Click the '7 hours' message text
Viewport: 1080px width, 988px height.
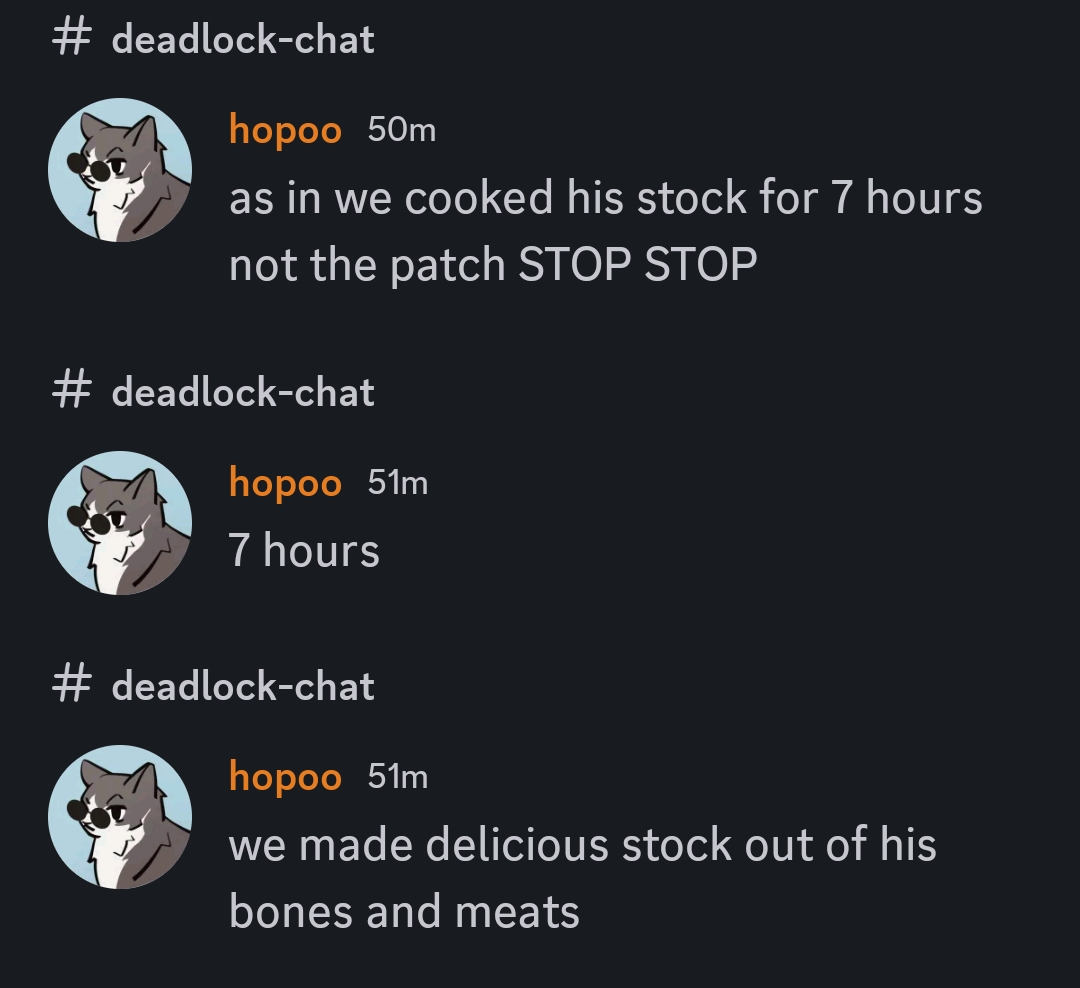click(x=304, y=551)
